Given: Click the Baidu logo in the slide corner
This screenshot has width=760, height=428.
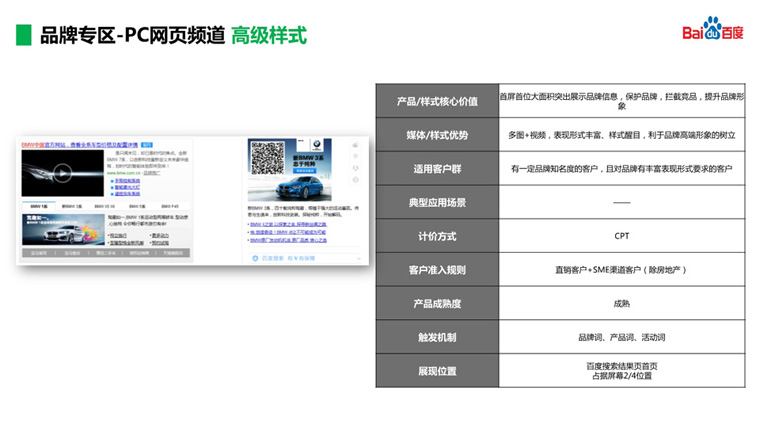Looking at the screenshot, I should (712, 29).
